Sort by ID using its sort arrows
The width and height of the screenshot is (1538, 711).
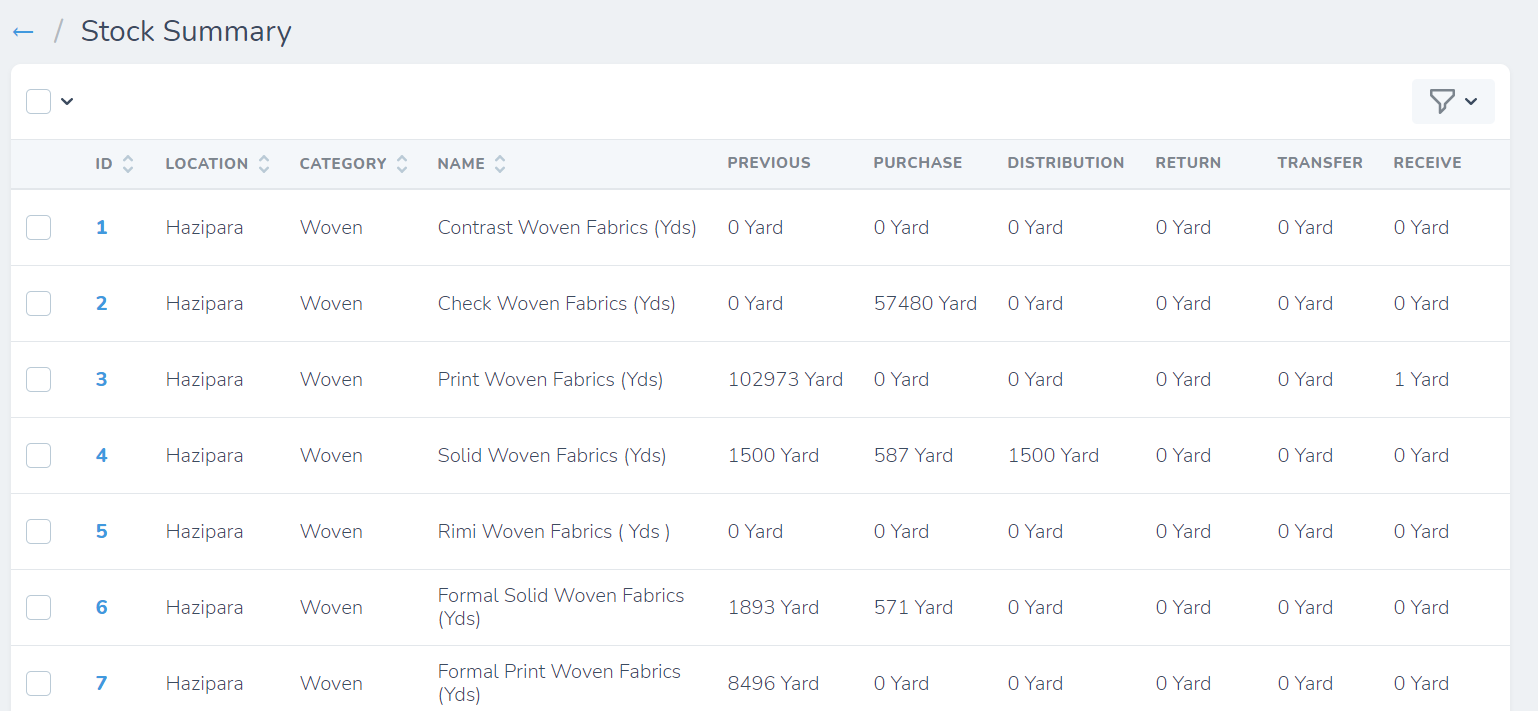click(x=128, y=164)
